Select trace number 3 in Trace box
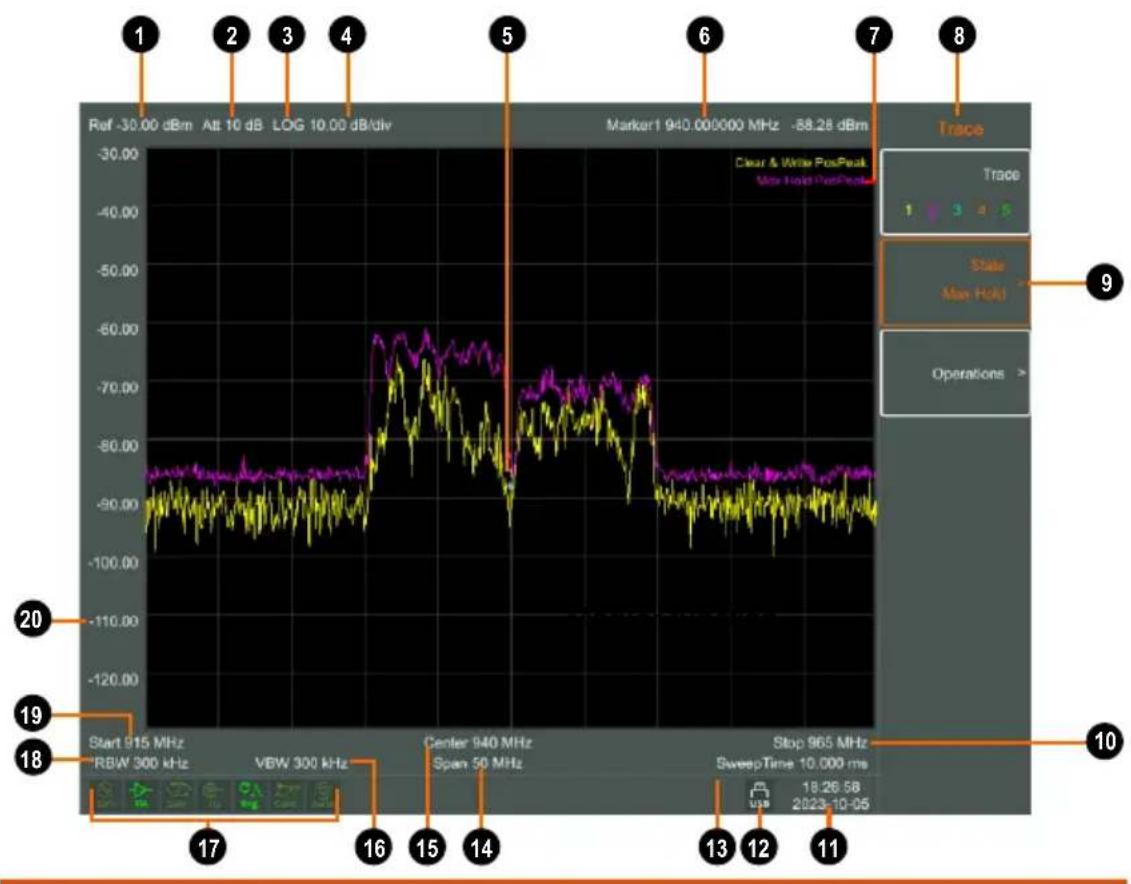Viewport: 1131px width, 884px height. 957,210
